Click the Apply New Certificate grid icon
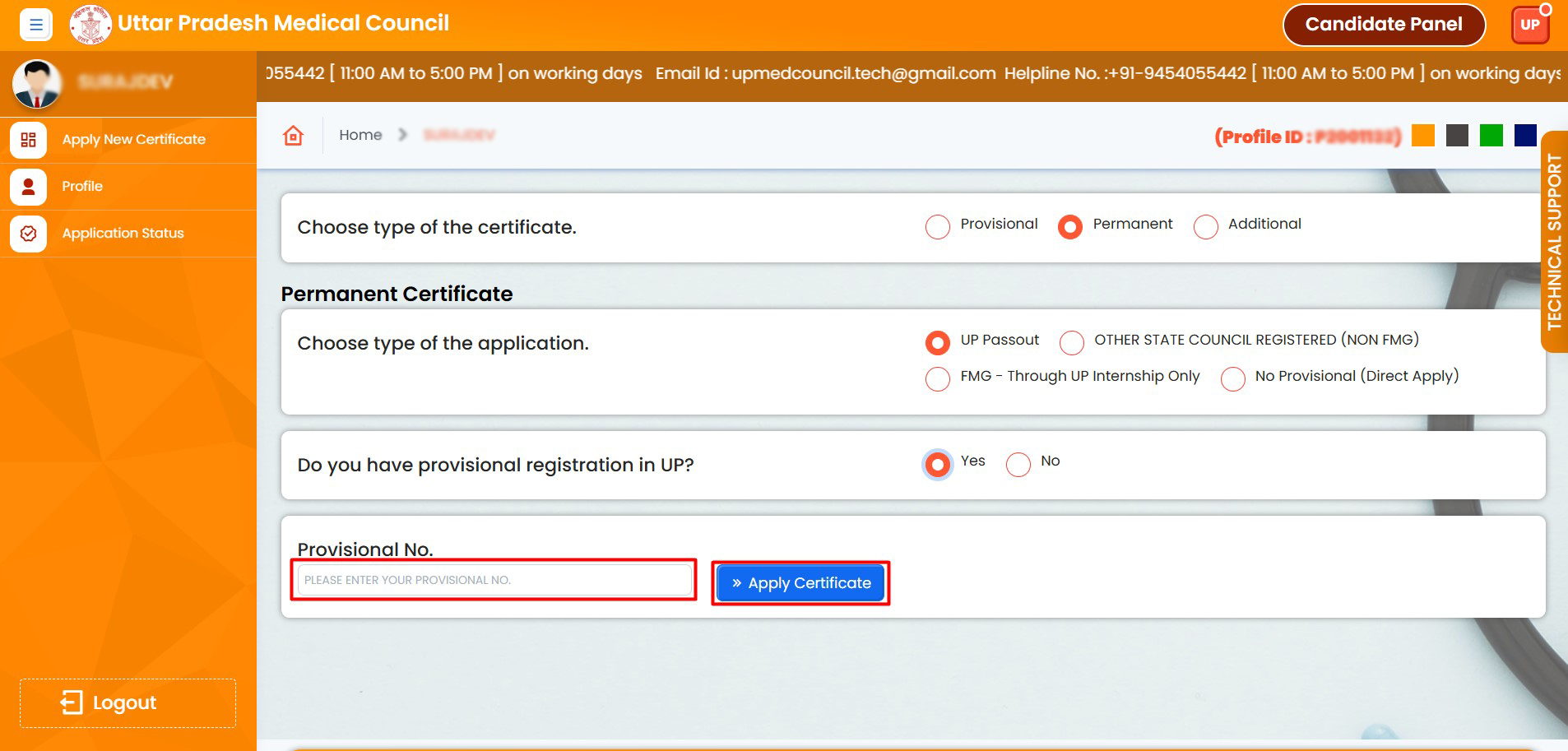This screenshot has width=1568, height=751. click(x=28, y=140)
